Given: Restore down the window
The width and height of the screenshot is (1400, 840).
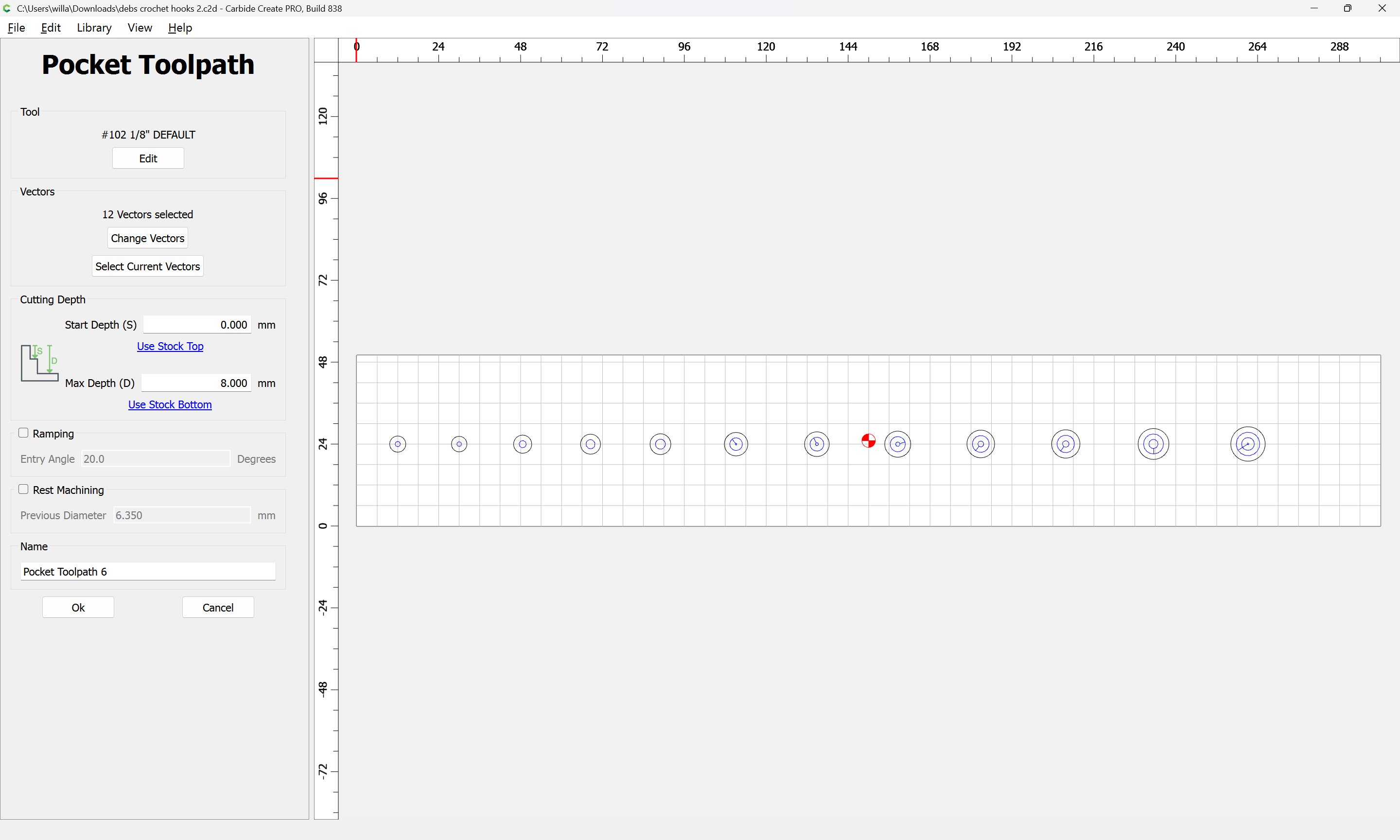Looking at the screenshot, I should (x=1347, y=8).
